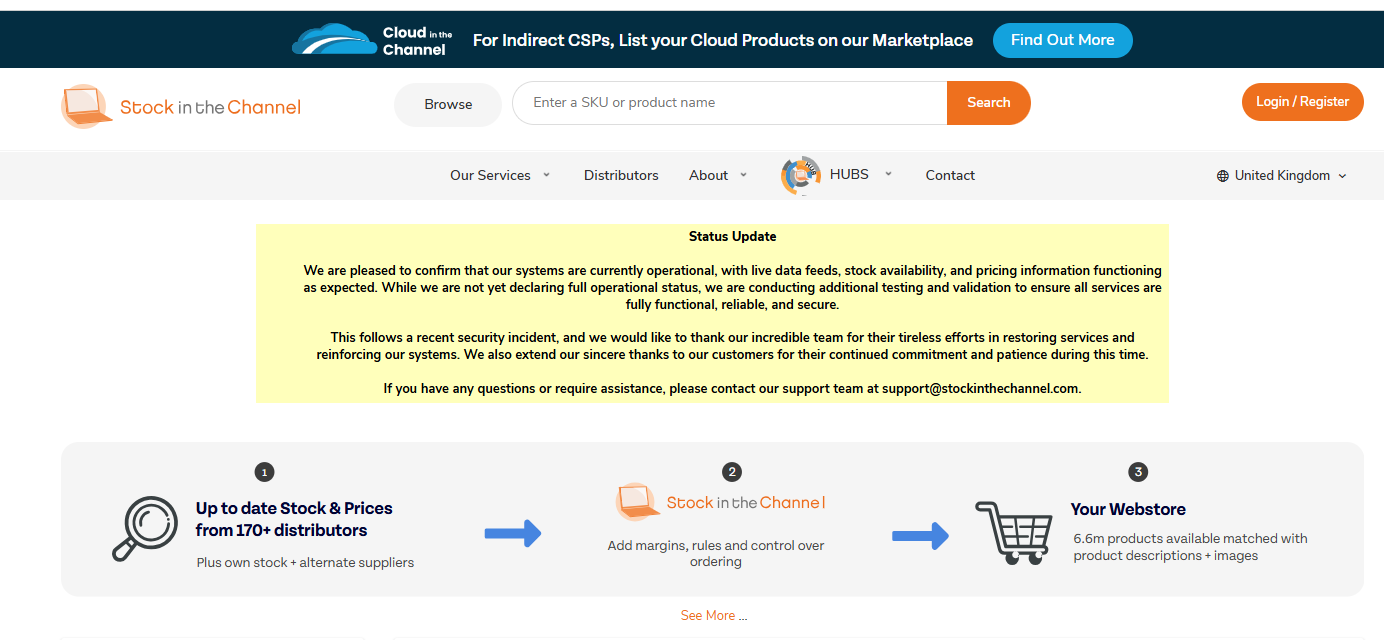Expand the About menu chevron
This screenshot has height=640, width=1384.
tap(743, 175)
